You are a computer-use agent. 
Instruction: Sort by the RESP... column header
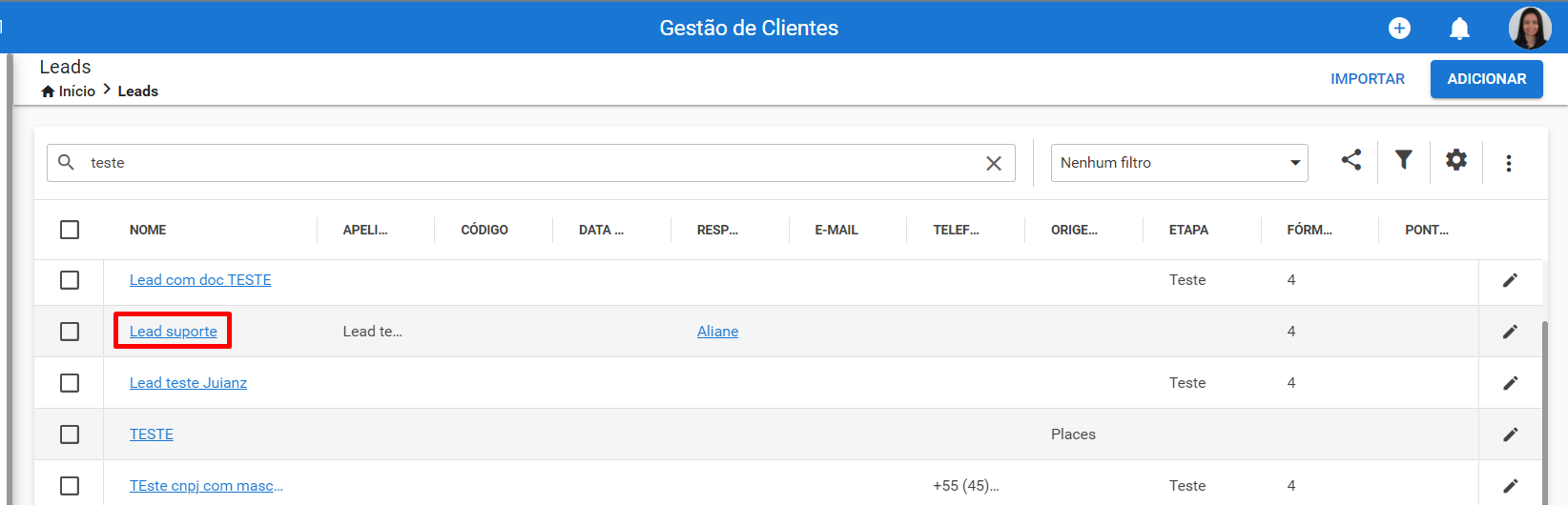(x=717, y=230)
